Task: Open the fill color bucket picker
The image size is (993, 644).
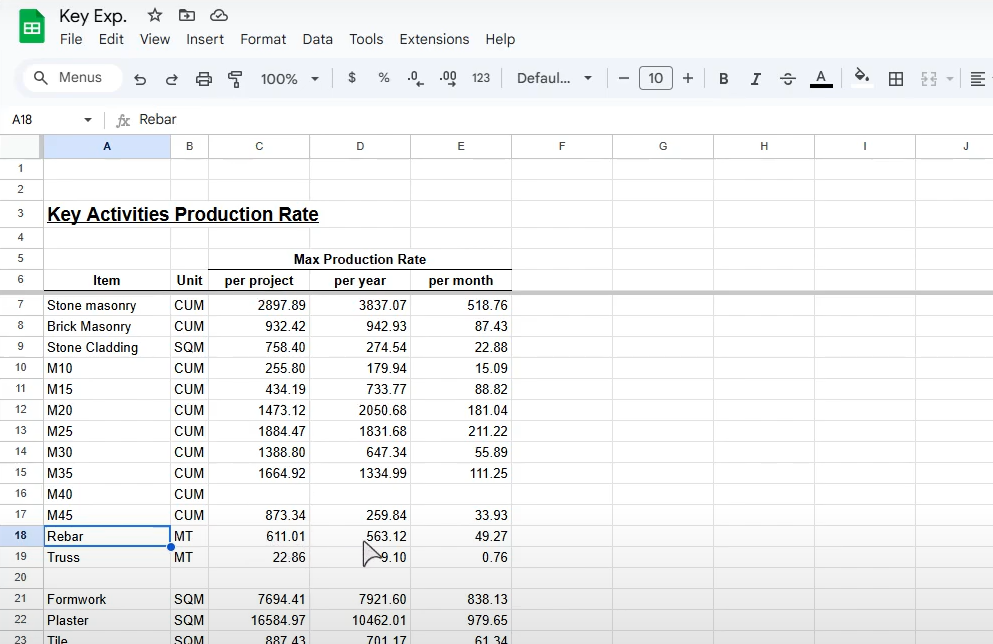Action: click(x=862, y=78)
